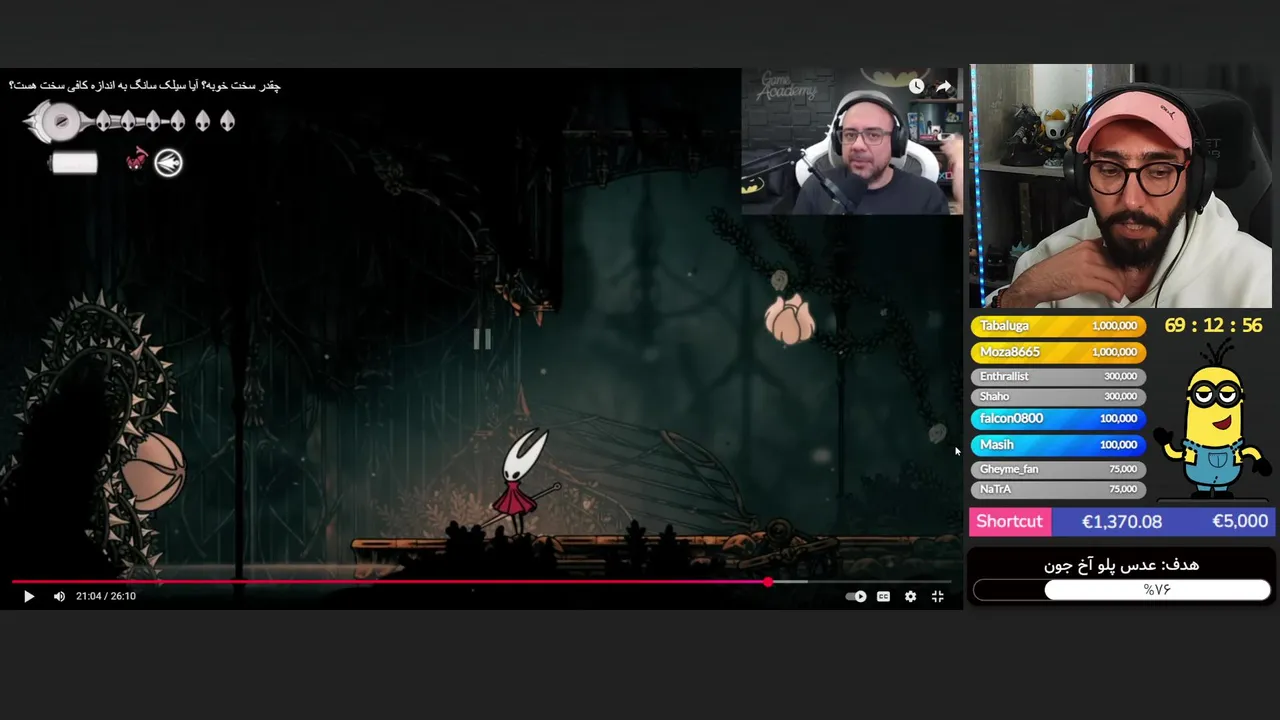Click the falcon0800 donor row
The width and height of the screenshot is (1280, 720).
(1058, 418)
